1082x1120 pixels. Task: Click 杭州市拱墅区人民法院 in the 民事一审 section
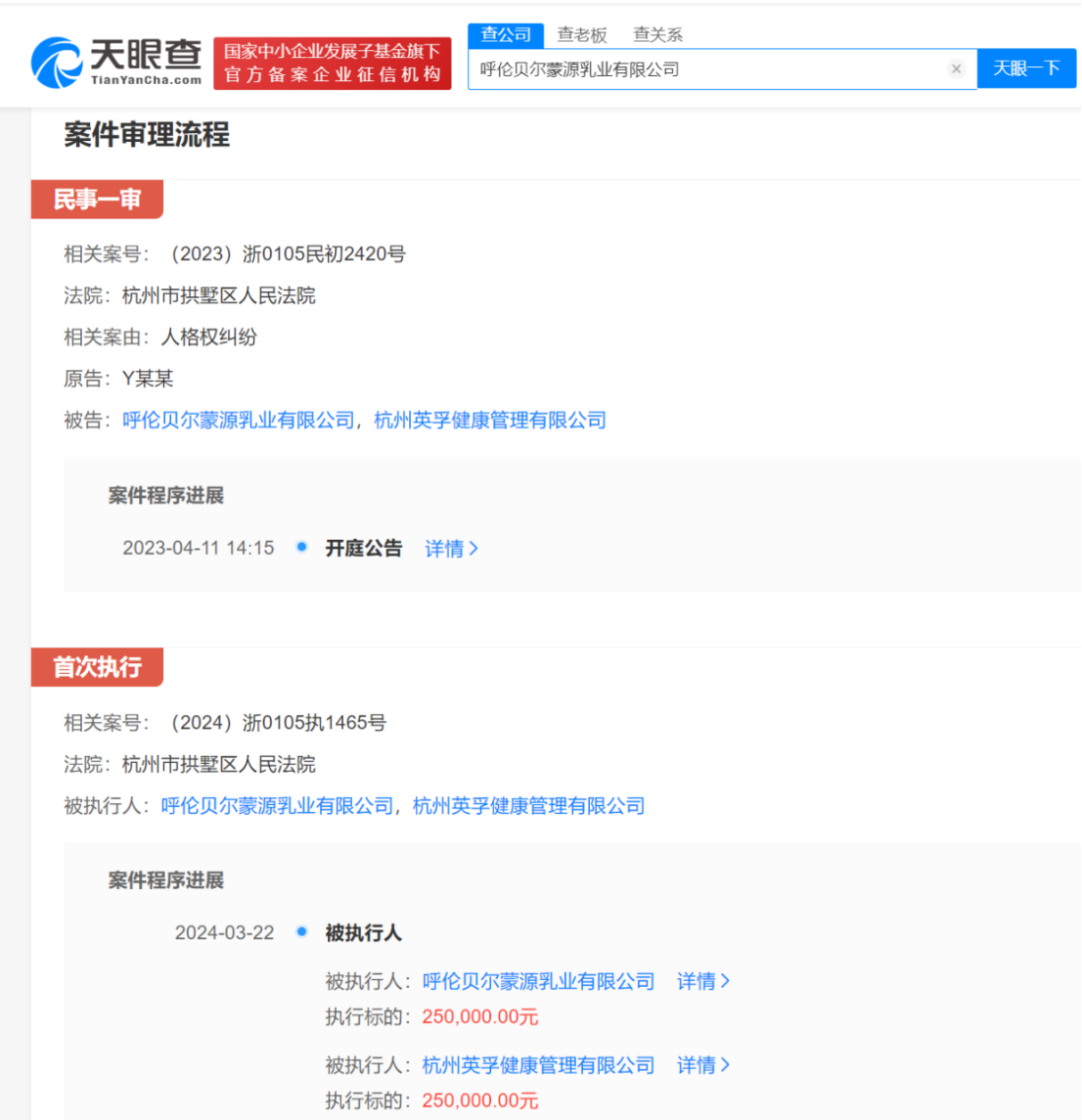pyautogui.click(x=218, y=295)
